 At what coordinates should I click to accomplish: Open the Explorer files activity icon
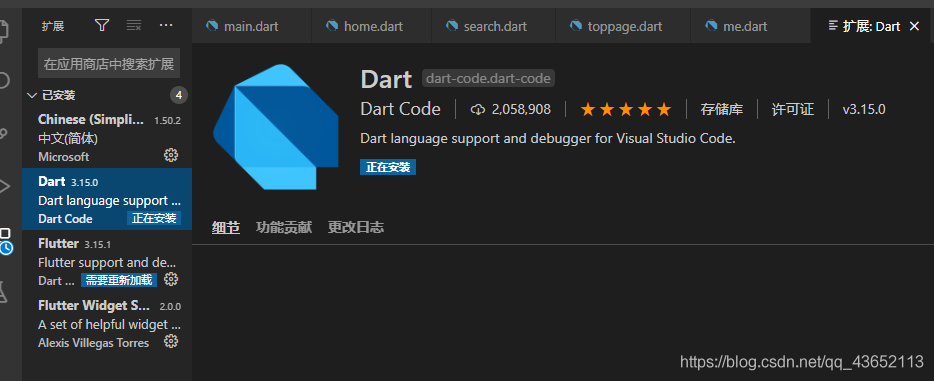click(x=5, y=31)
